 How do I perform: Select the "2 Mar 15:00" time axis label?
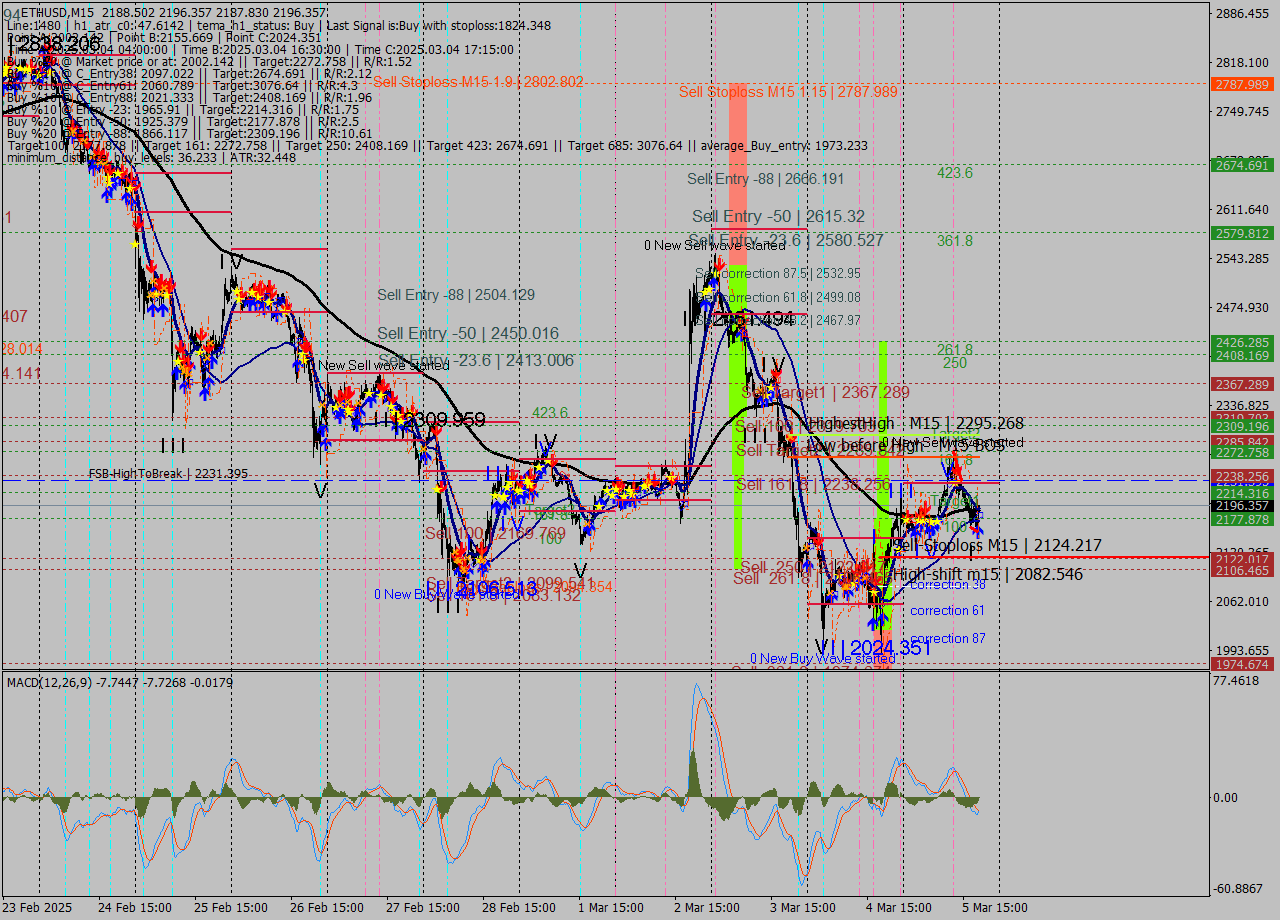click(x=707, y=908)
